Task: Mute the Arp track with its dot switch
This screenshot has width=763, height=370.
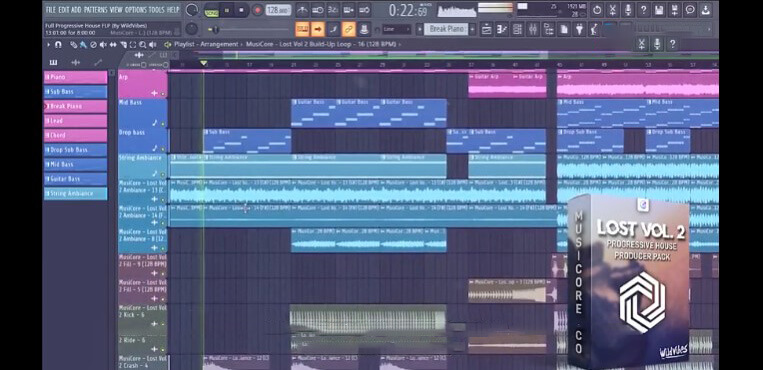Action: coord(163,93)
